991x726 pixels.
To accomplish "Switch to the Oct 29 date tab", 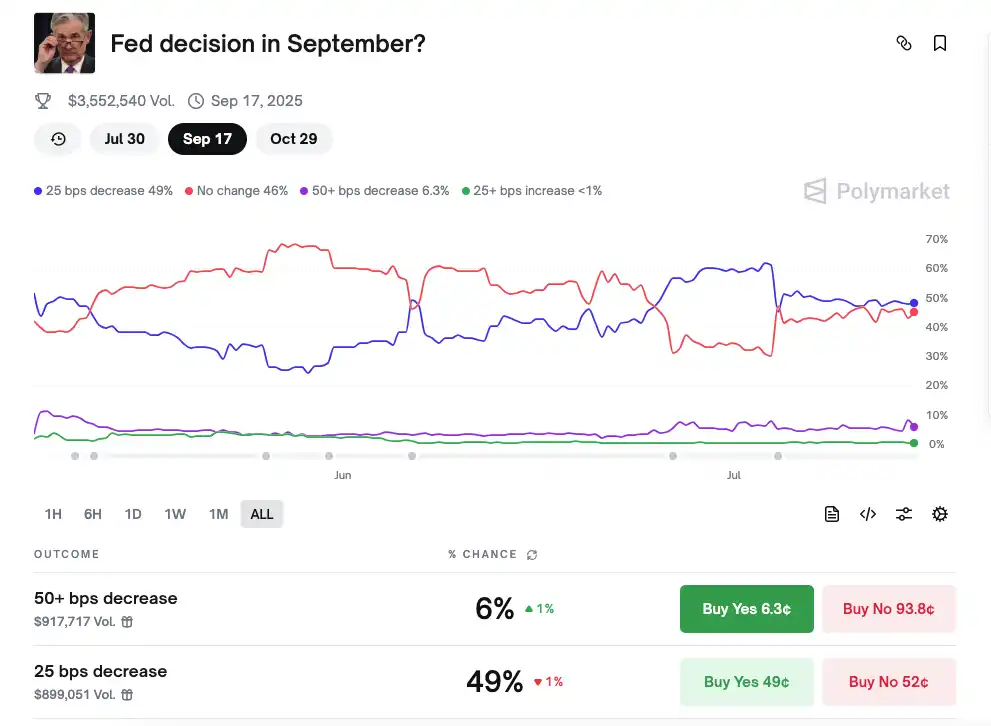I will pos(294,139).
